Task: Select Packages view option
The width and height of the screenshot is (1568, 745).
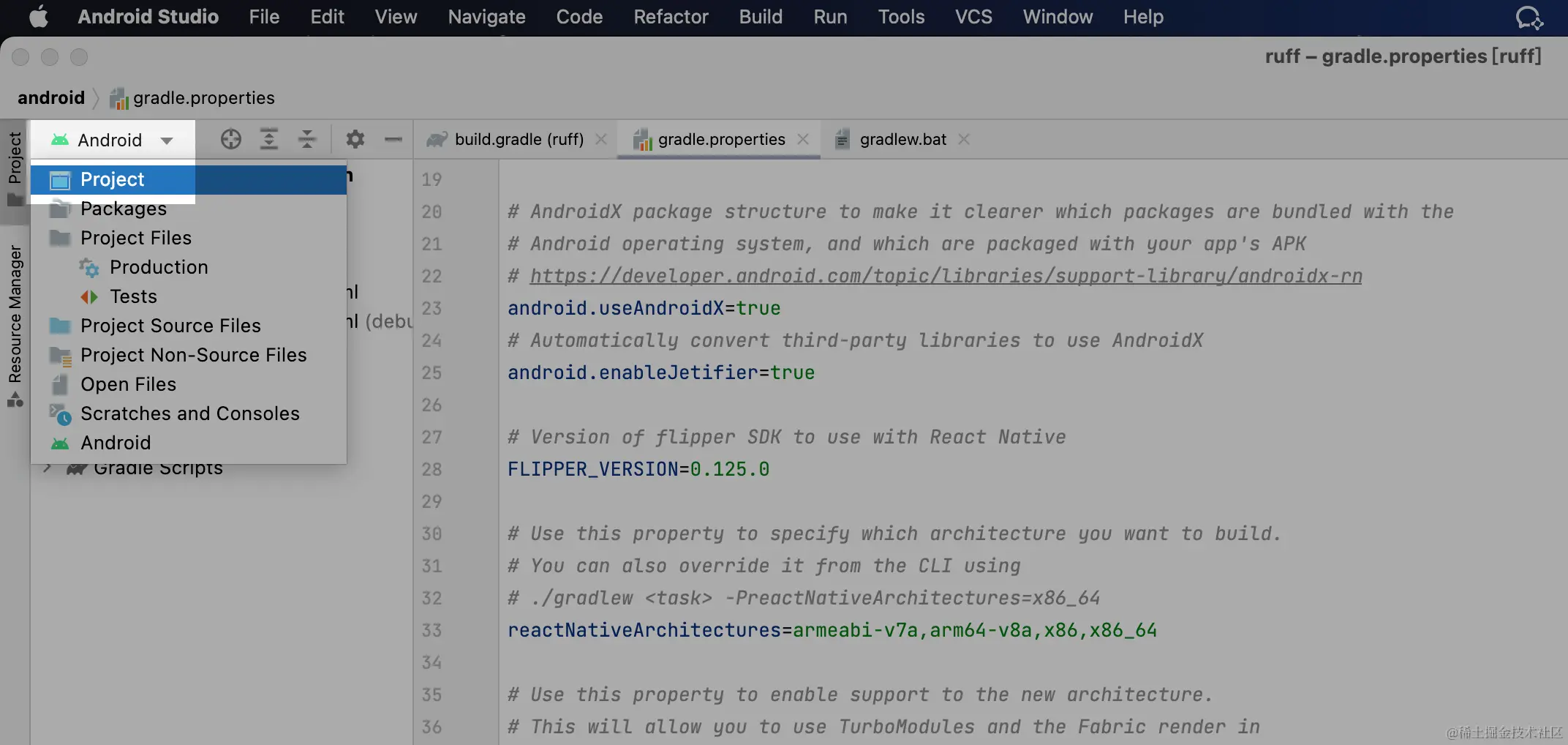Action: tap(189, 209)
